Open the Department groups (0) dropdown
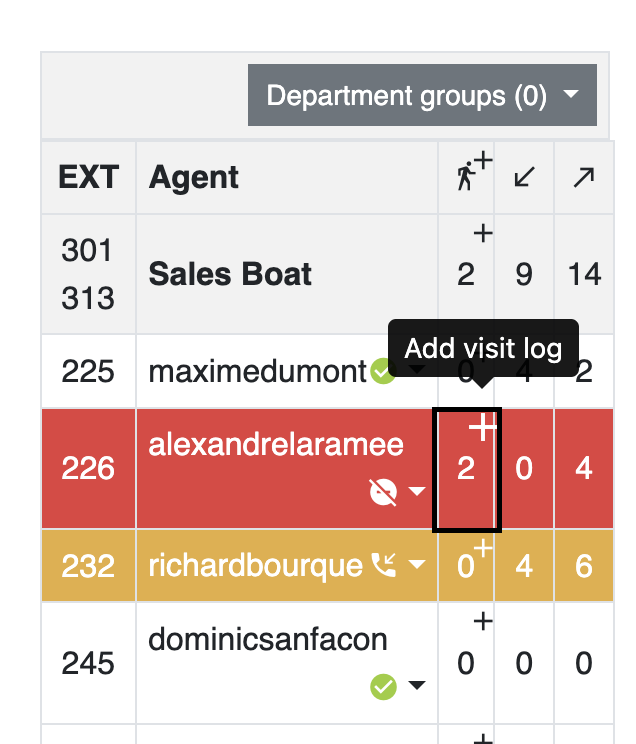Image resolution: width=636 pixels, height=744 pixels. [x=422, y=95]
